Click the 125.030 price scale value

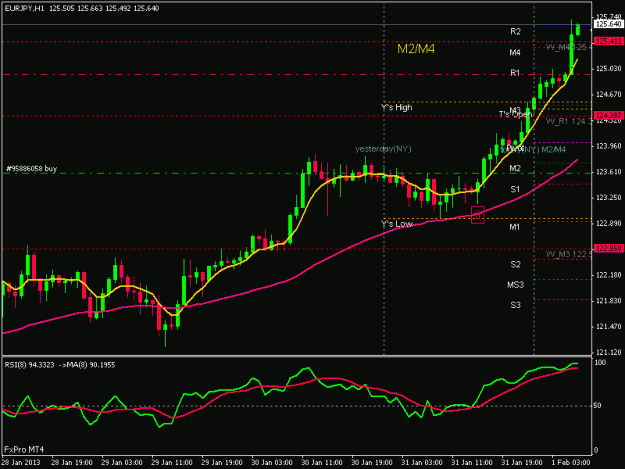(x=609, y=69)
